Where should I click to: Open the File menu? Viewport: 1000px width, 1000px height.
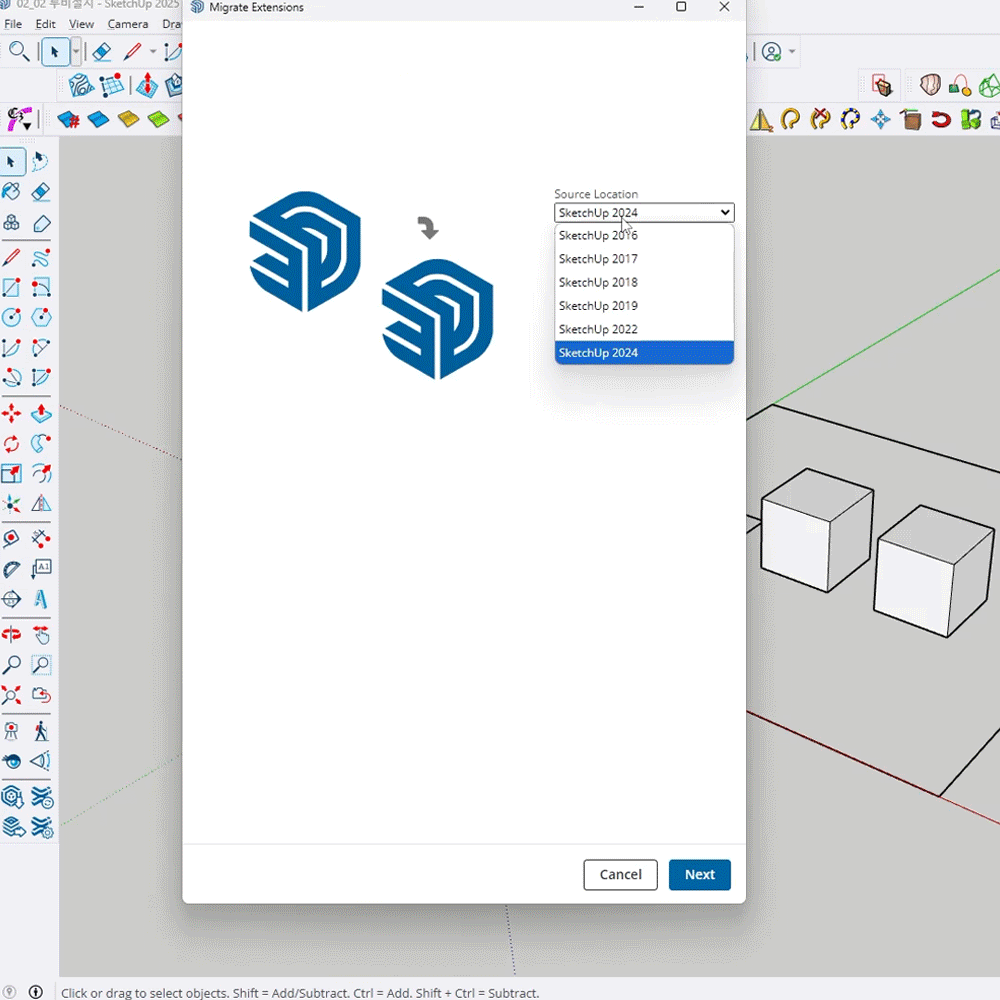(13, 24)
